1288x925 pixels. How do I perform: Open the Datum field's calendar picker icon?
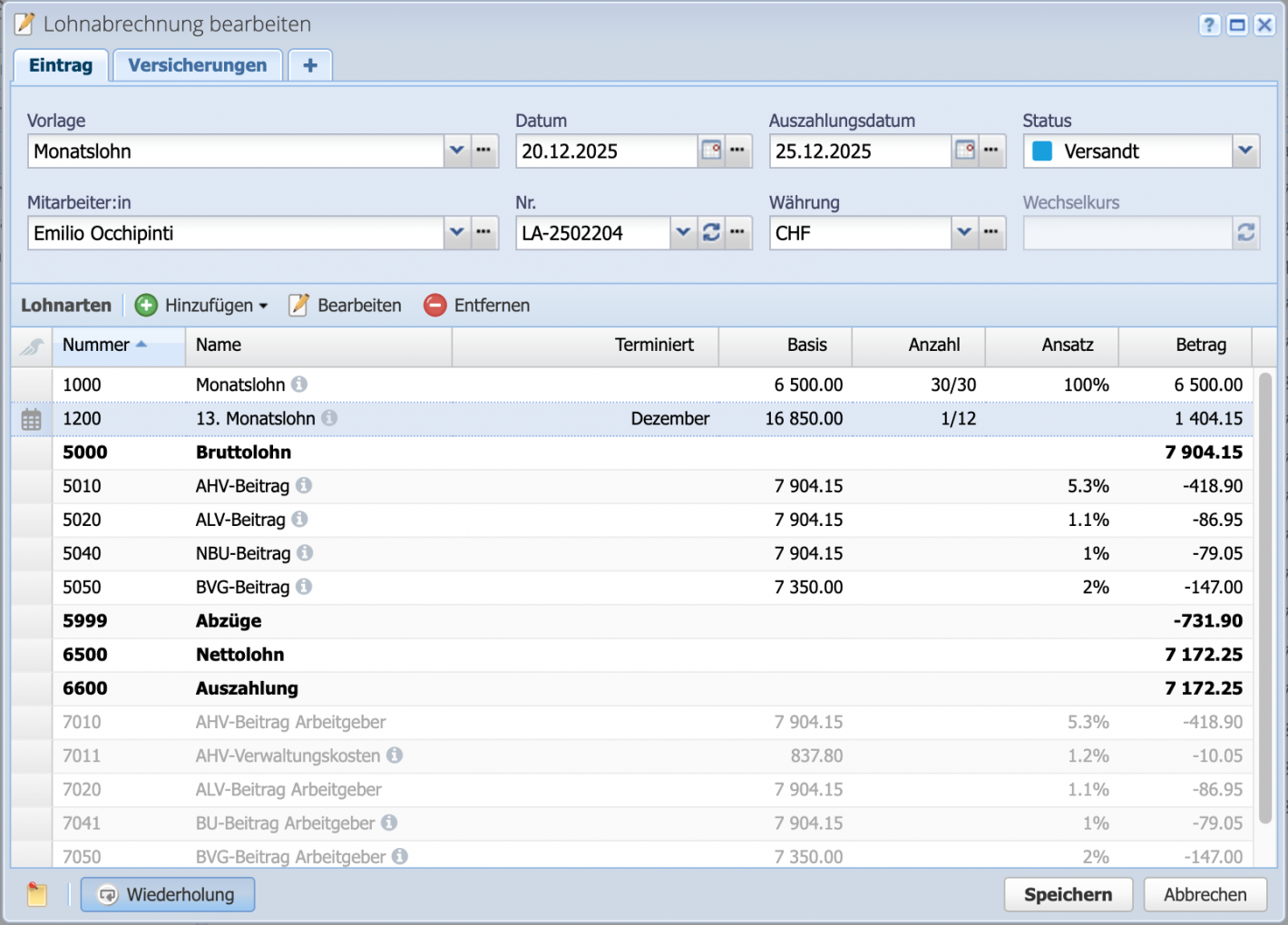(710, 151)
